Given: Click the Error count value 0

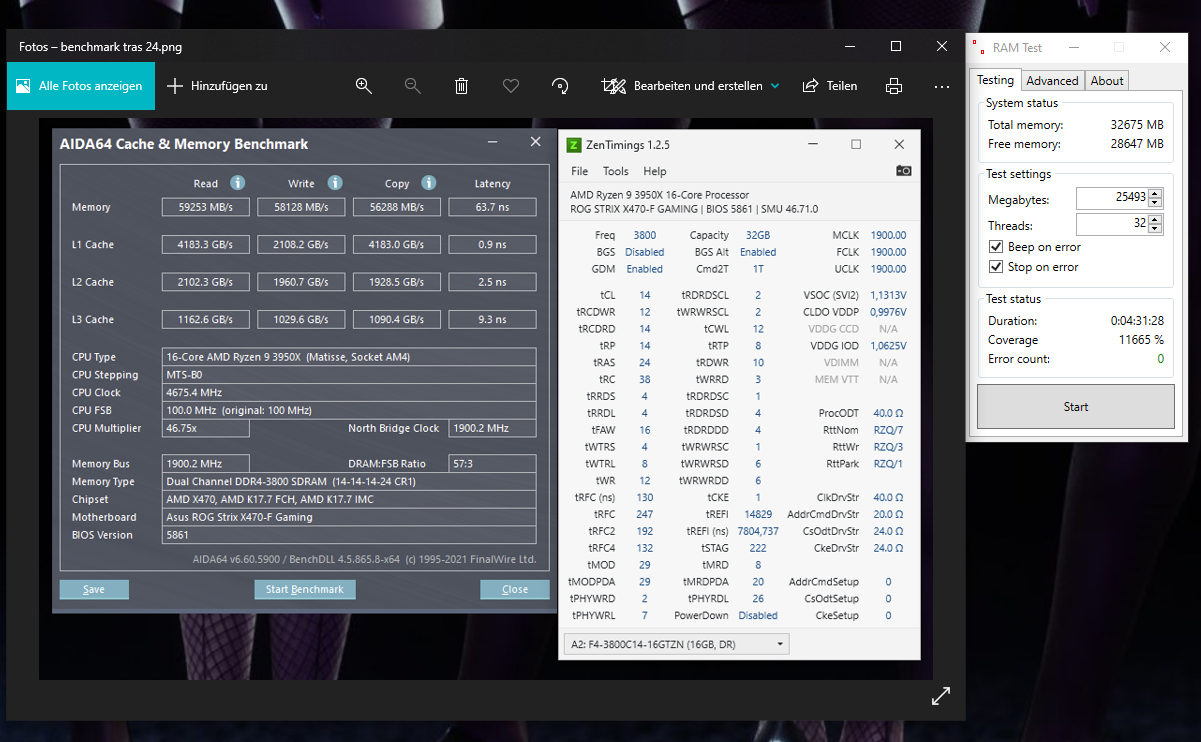Looking at the screenshot, I should point(1161,358).
